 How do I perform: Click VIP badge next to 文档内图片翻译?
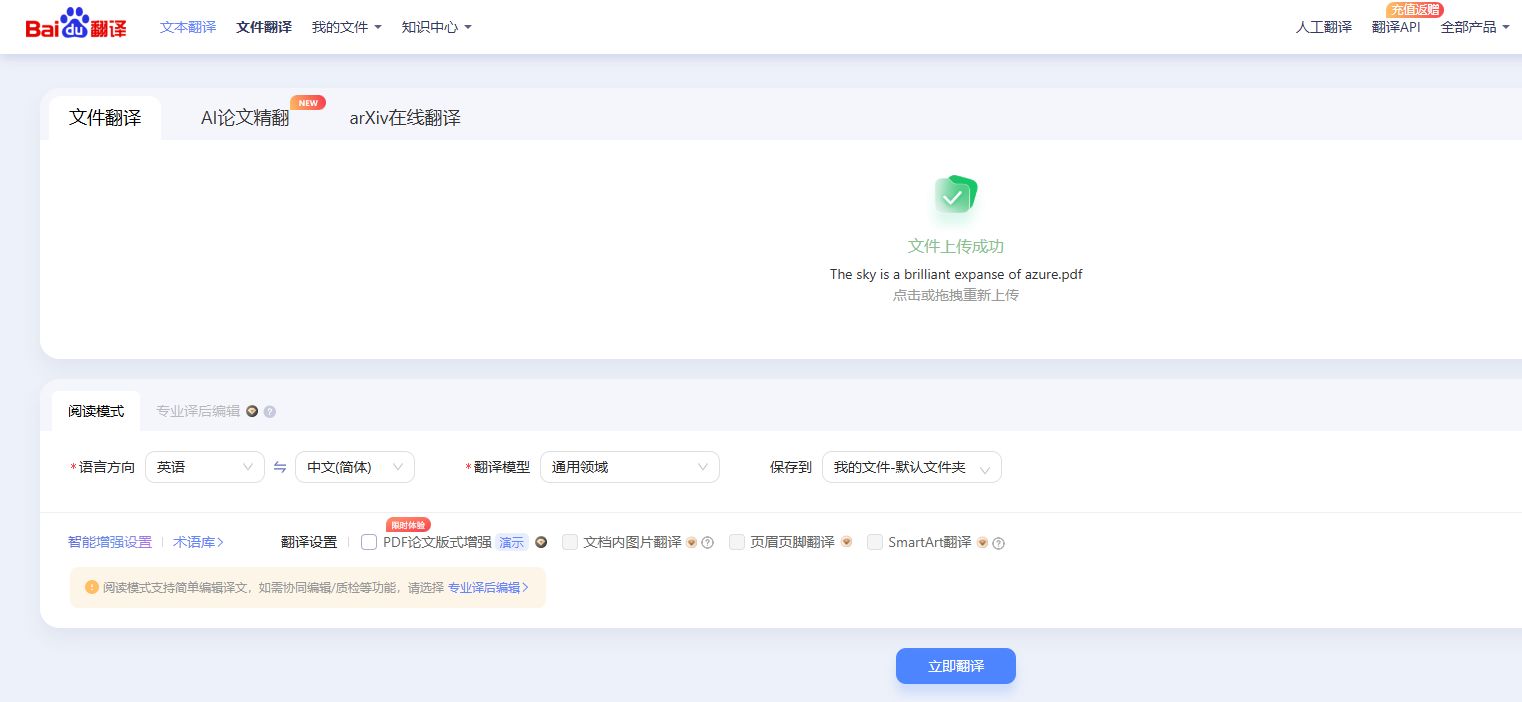[692, 543]
